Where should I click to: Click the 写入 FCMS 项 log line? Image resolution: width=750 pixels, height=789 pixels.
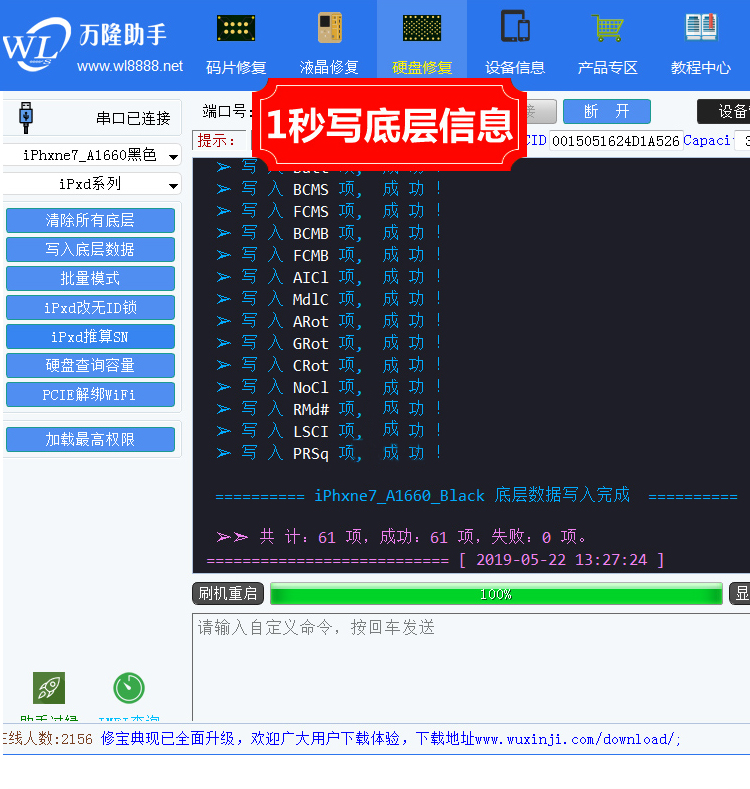click(329, 211)
